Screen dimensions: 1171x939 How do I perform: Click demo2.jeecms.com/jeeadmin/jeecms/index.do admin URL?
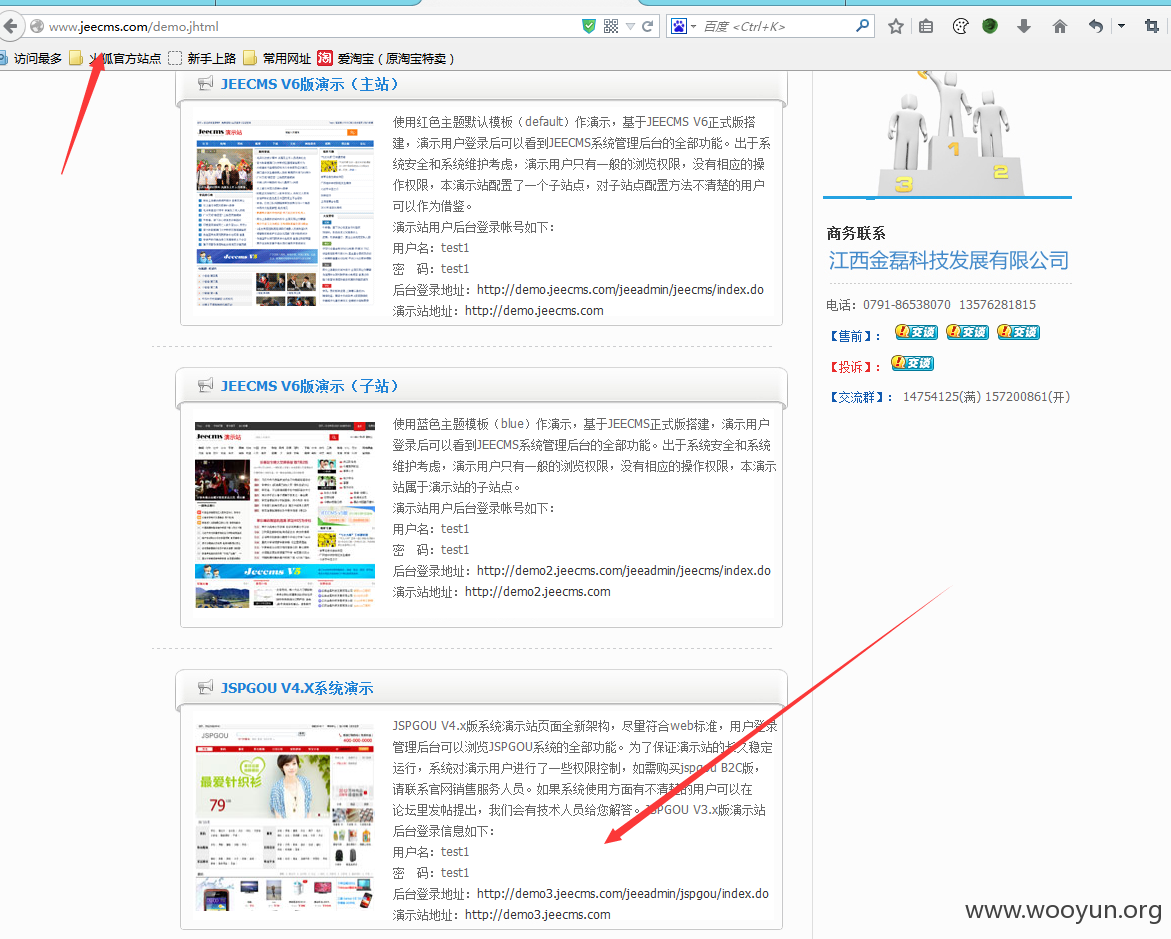tap(624, 571)
